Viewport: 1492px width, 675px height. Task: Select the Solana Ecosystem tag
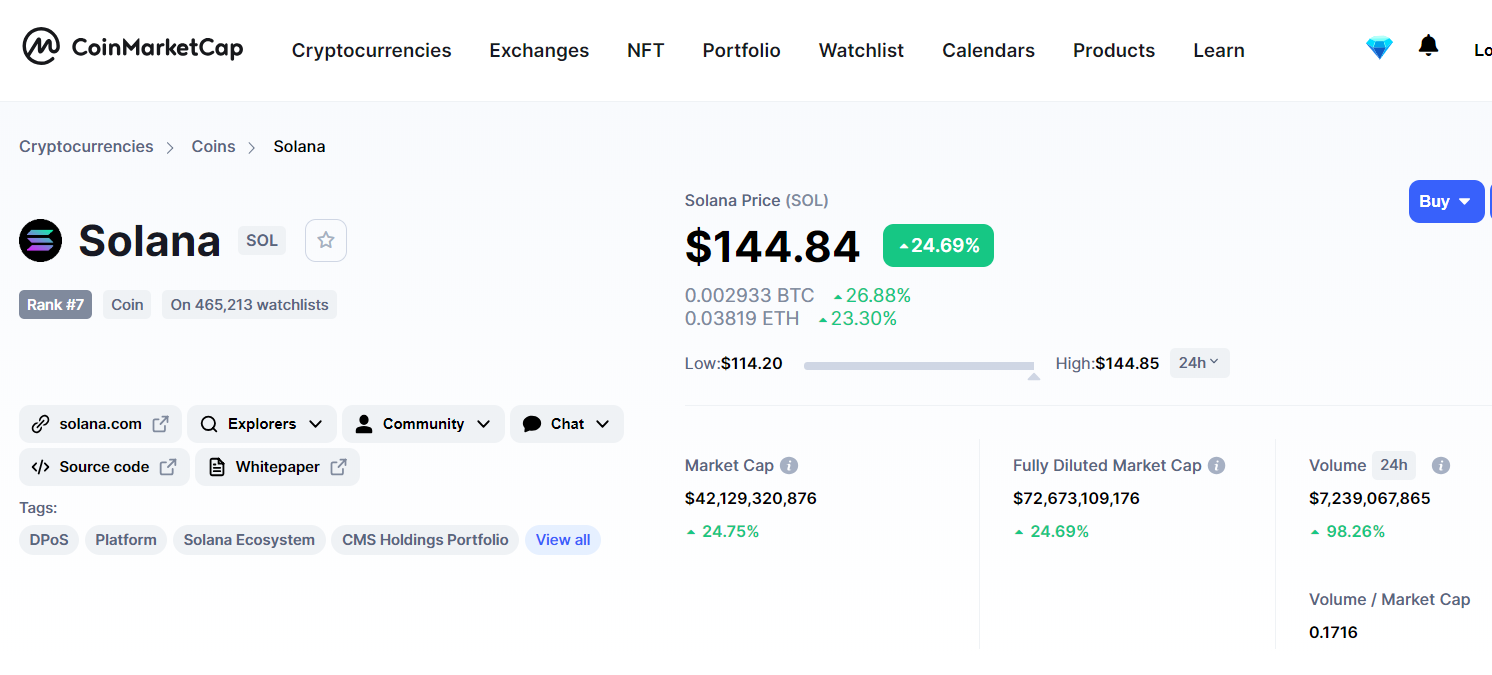pos(249,540)
